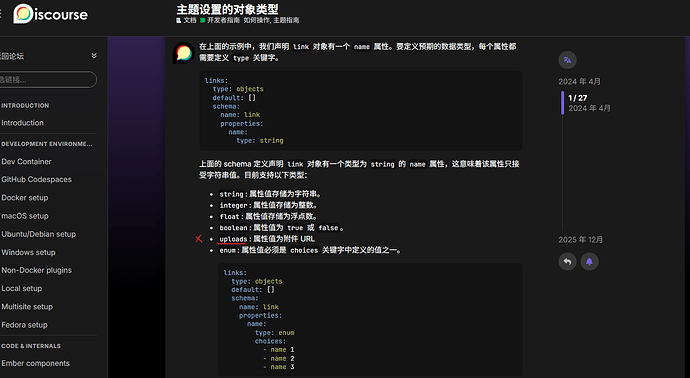
Task: Open Introduction in the sidebar
Action: [22, 123]
